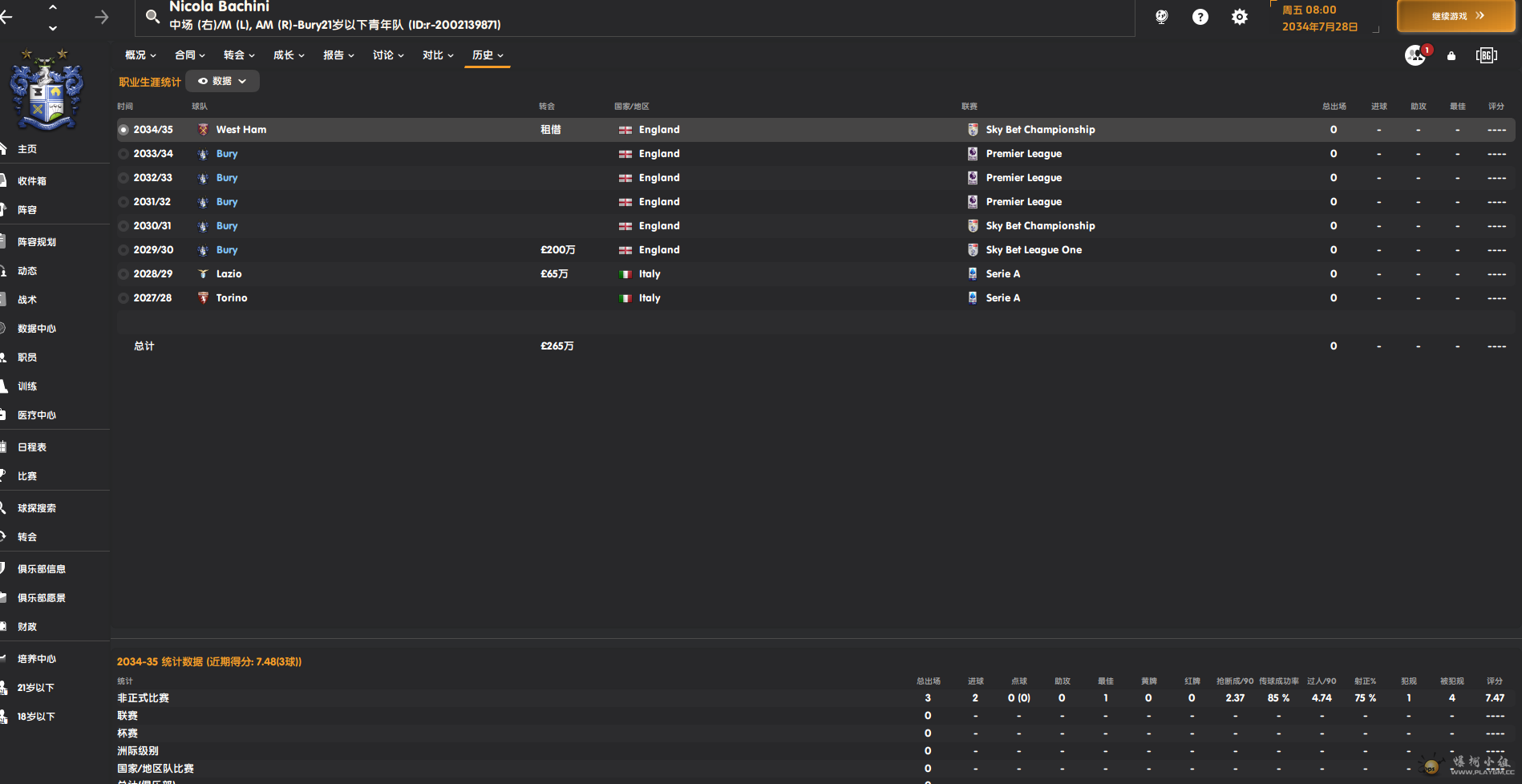Open the 转会 dropdown menu
This screenshot has width=1522, height=784.
tap(239, 55)
